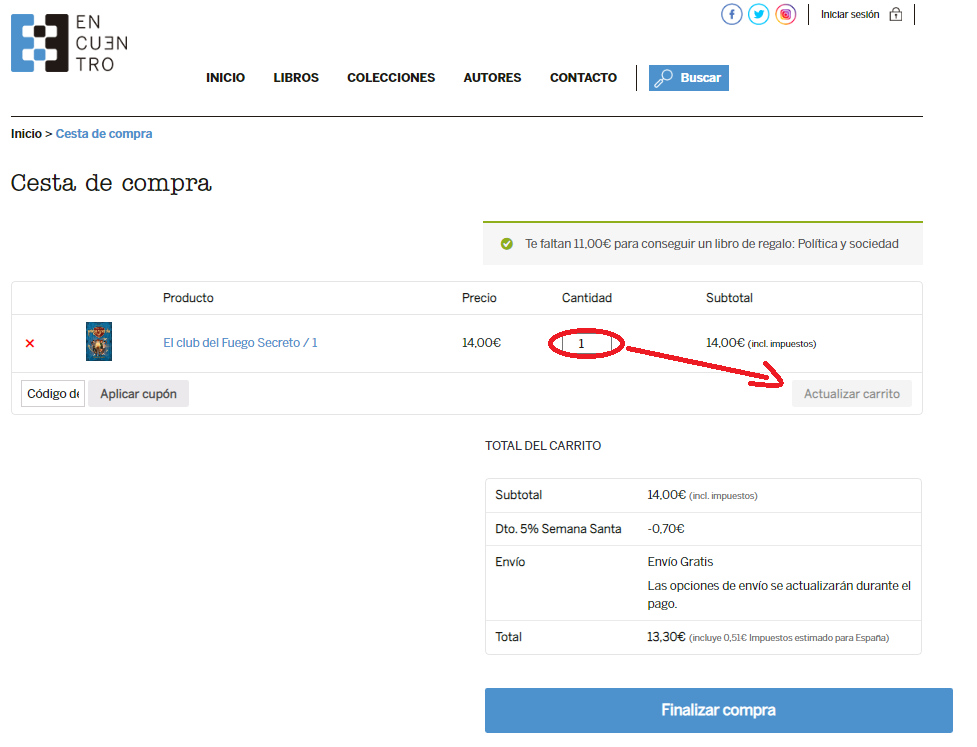Image resolution: width=977 pixels, height=747 pixels.
Task: Open the Facebook social icon
Action: (732, 14)
